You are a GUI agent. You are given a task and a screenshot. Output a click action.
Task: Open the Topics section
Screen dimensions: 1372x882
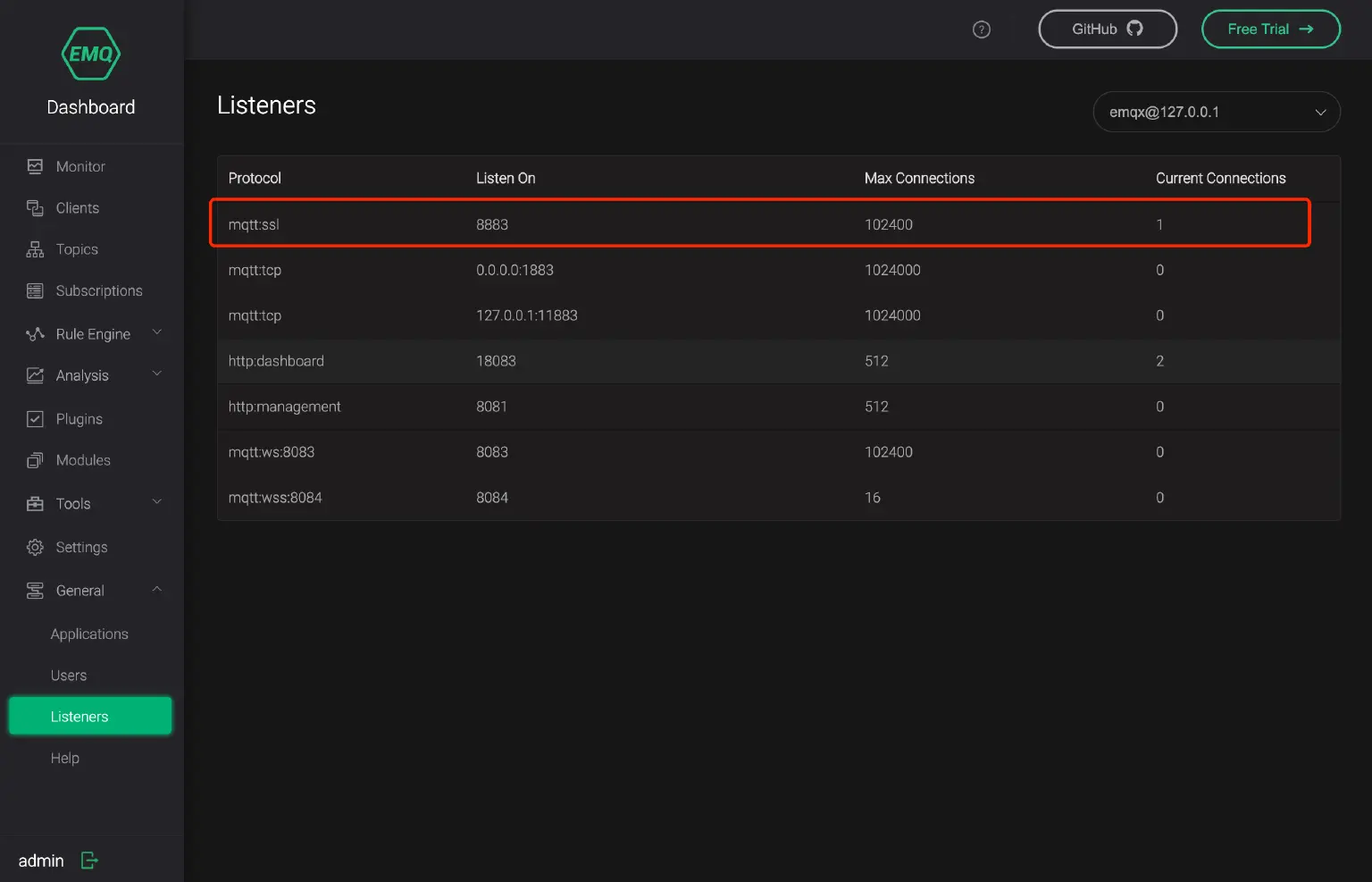click(x=75, y=248)
